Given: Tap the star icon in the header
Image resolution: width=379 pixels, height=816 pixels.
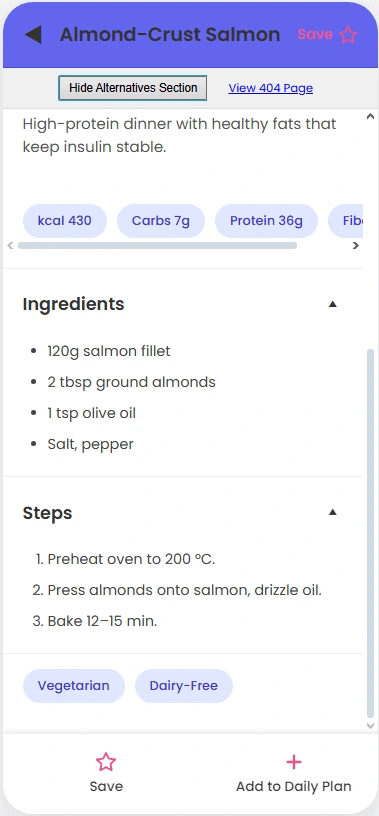Looking at the screenshot, I should pyautogui.click(x=348, y=35).
